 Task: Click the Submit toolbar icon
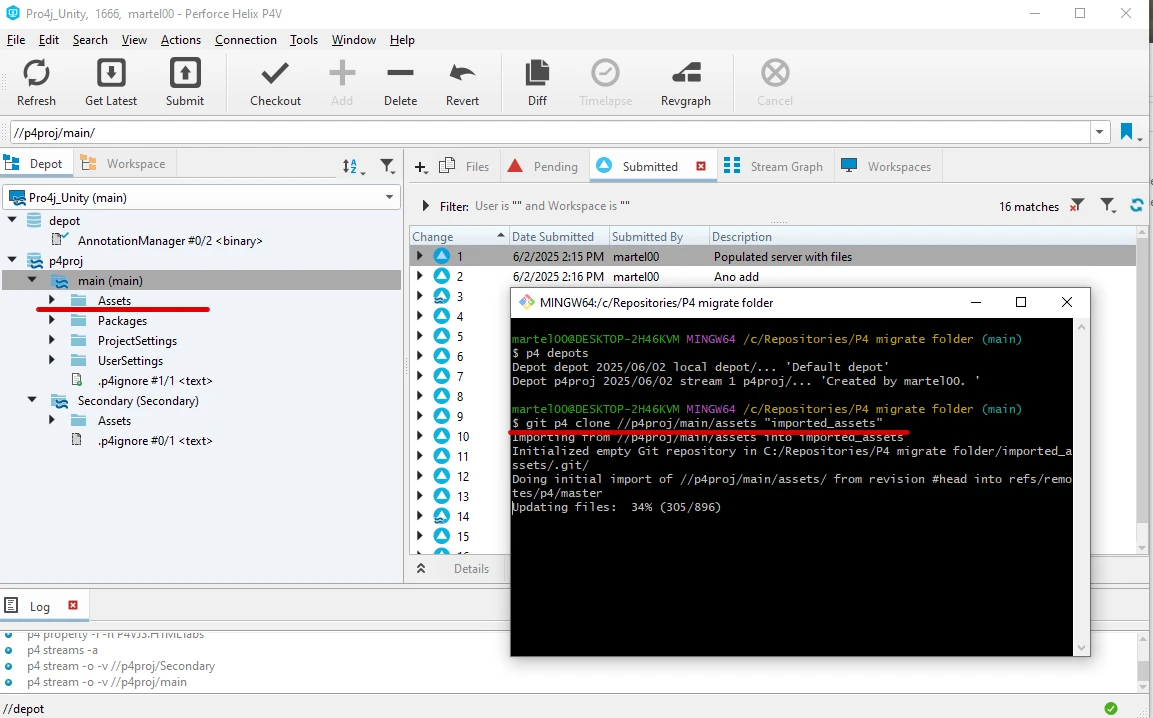pyautogui.click(x=185, y=74)
